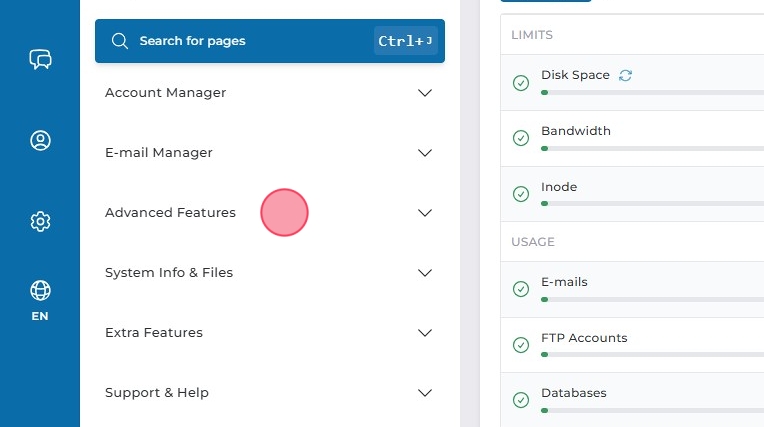This screenshot has height=427, width=764.
Task: Click the E-mails status check icon
Action: [521, 289]
